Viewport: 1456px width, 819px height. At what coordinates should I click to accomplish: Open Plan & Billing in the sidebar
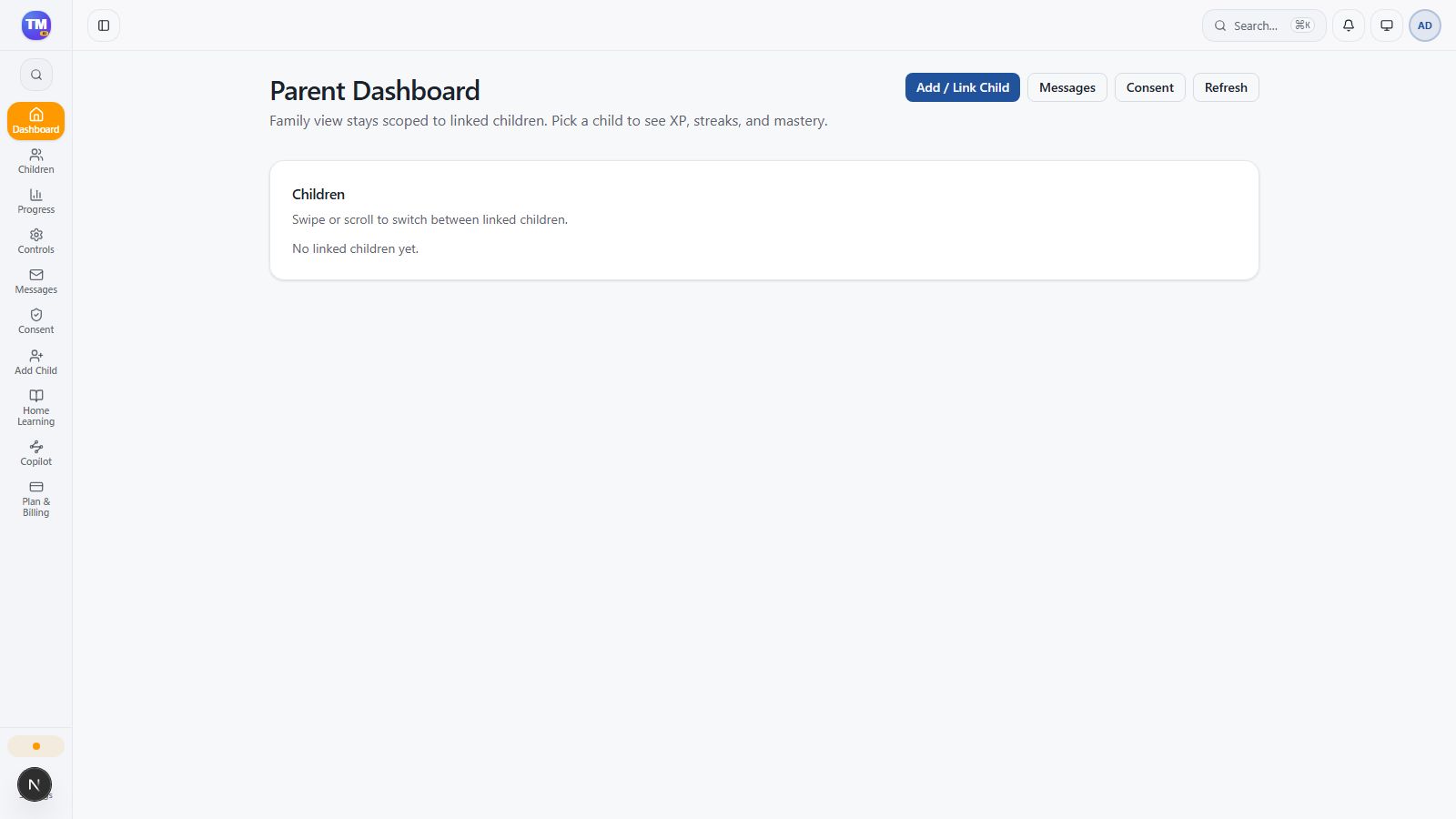click(36, 499)
